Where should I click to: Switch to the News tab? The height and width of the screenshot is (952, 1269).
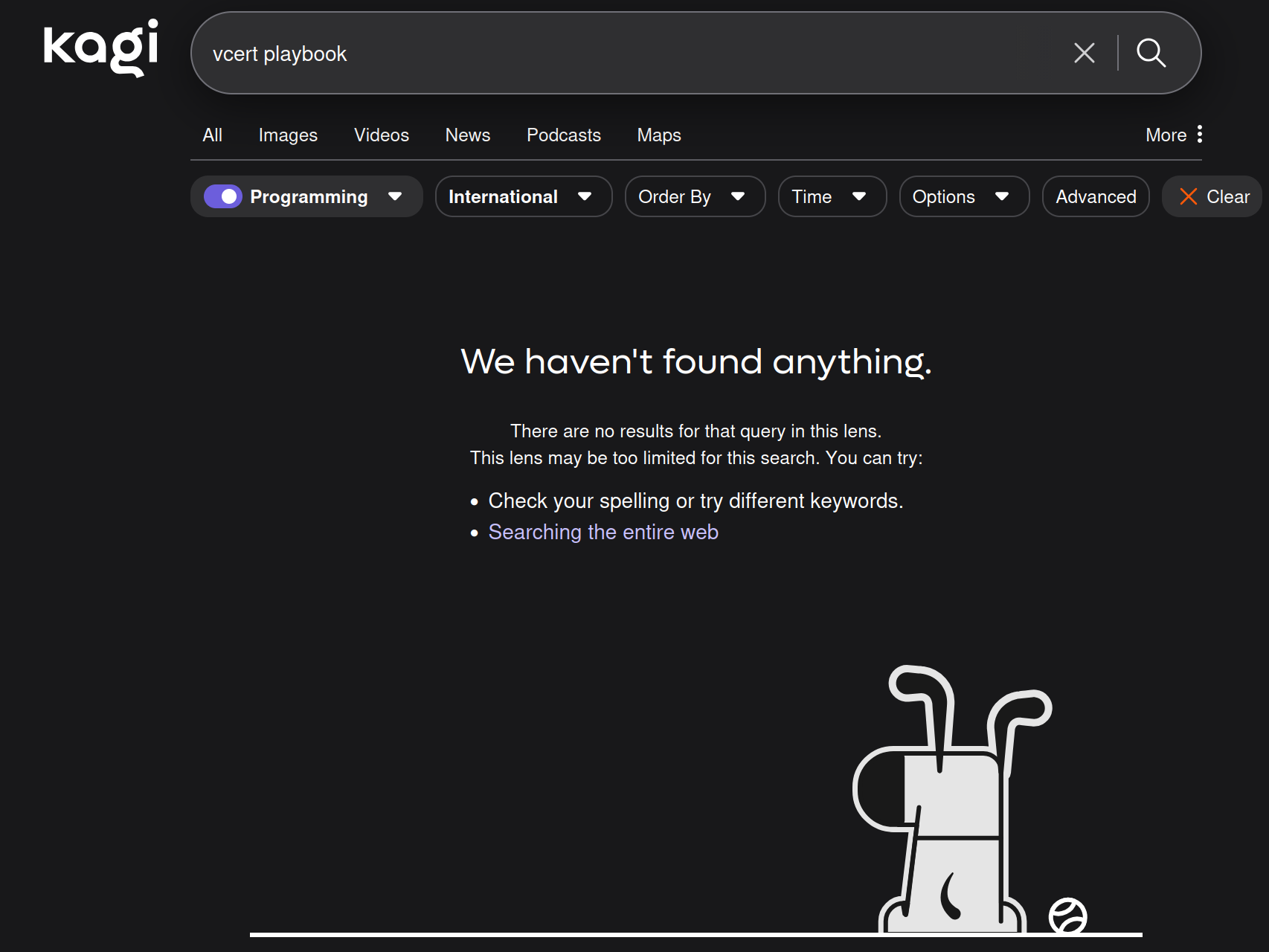coord(467,135)
